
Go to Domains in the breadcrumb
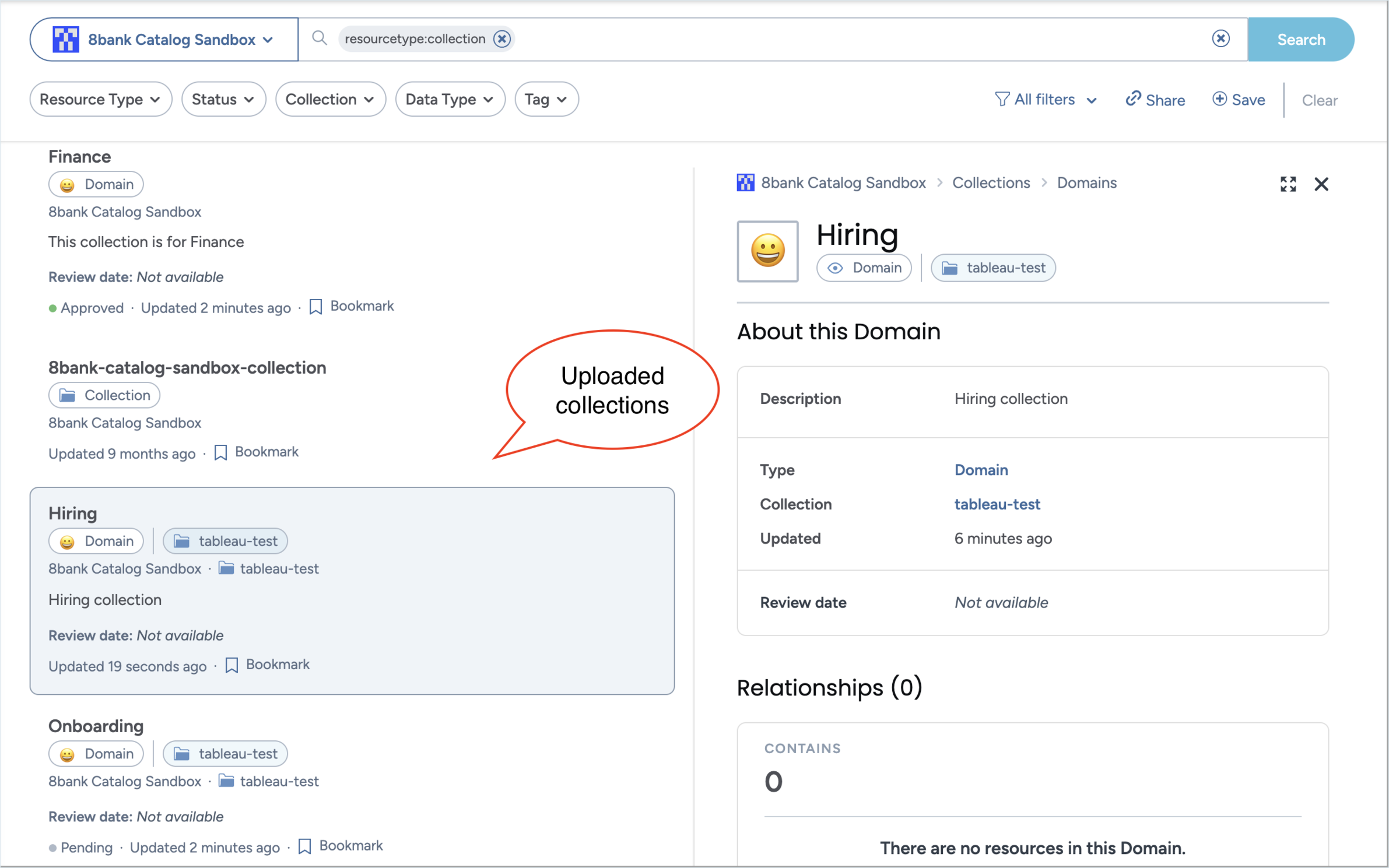click(x=1086, y=183)
